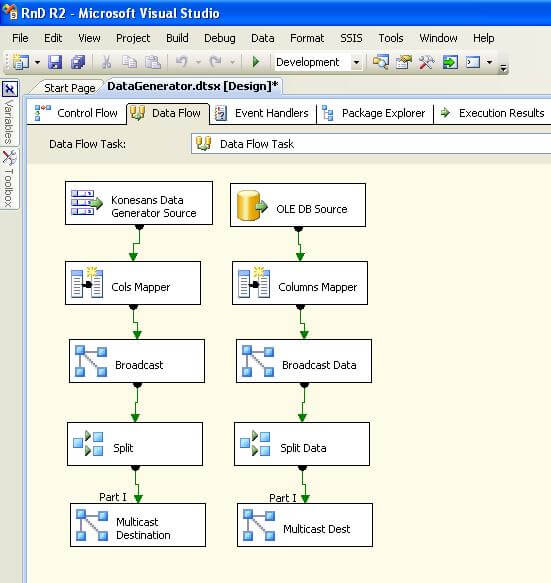551x583 pixels.
Task: Open the Help menu
Action: point(483,38)
